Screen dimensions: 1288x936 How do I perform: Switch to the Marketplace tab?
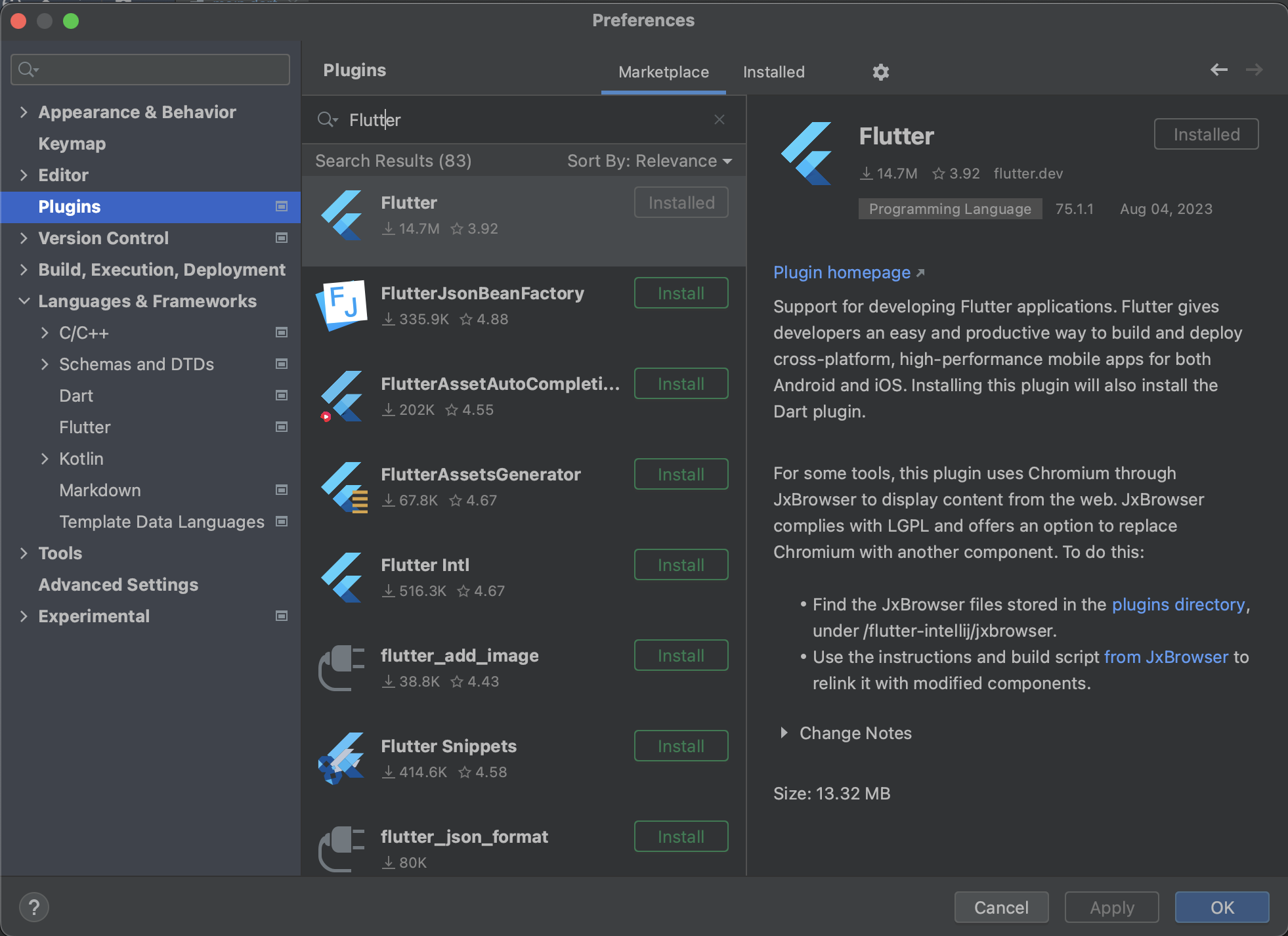(664, 72)
